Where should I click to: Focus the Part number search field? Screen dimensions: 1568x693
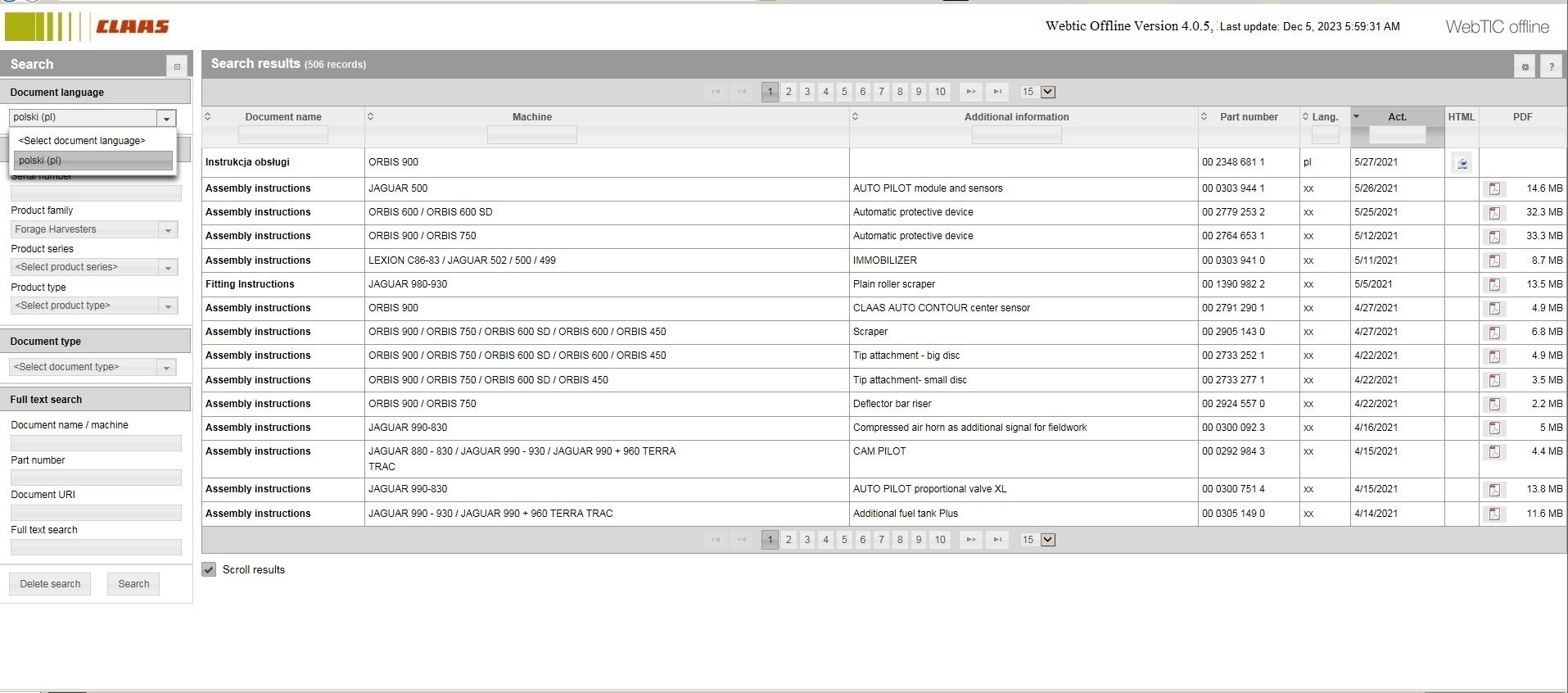[x=96, y=478]
